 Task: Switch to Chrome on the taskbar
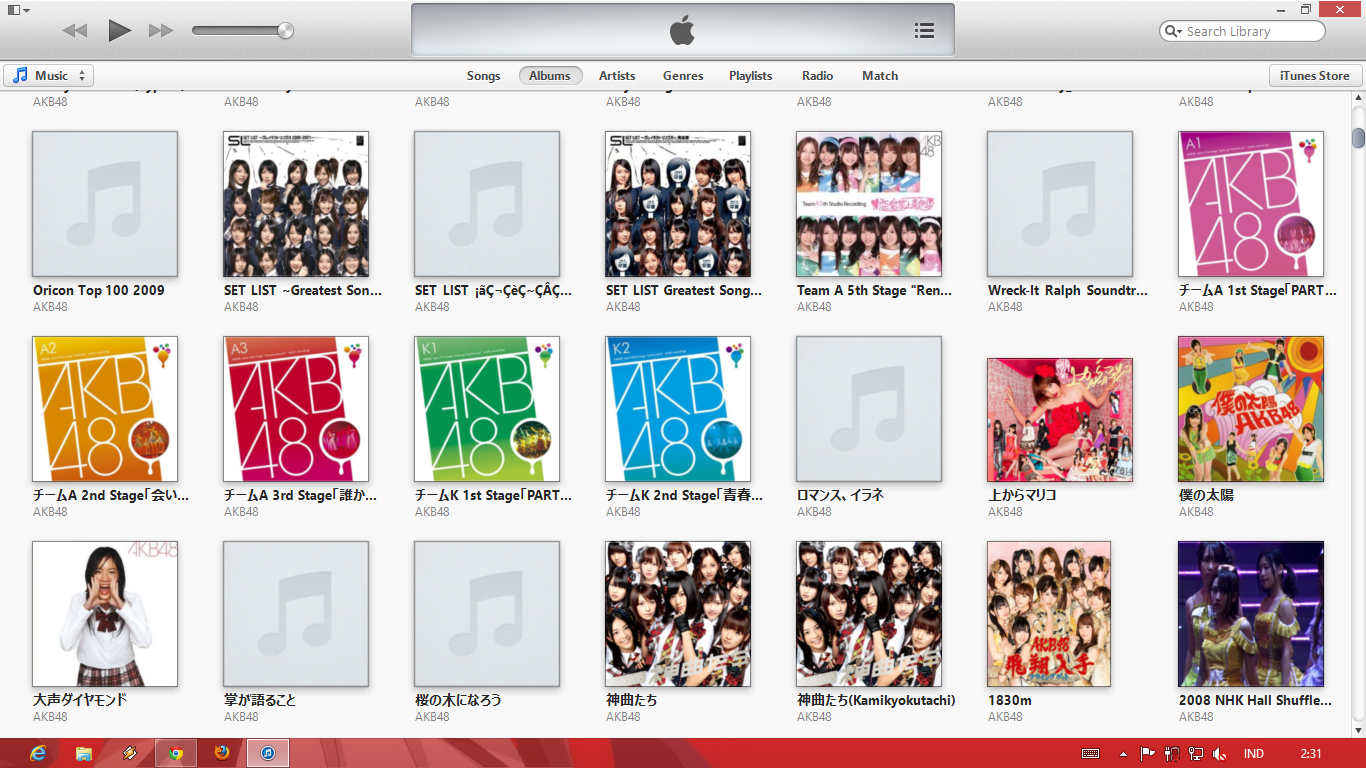point(176,753)
